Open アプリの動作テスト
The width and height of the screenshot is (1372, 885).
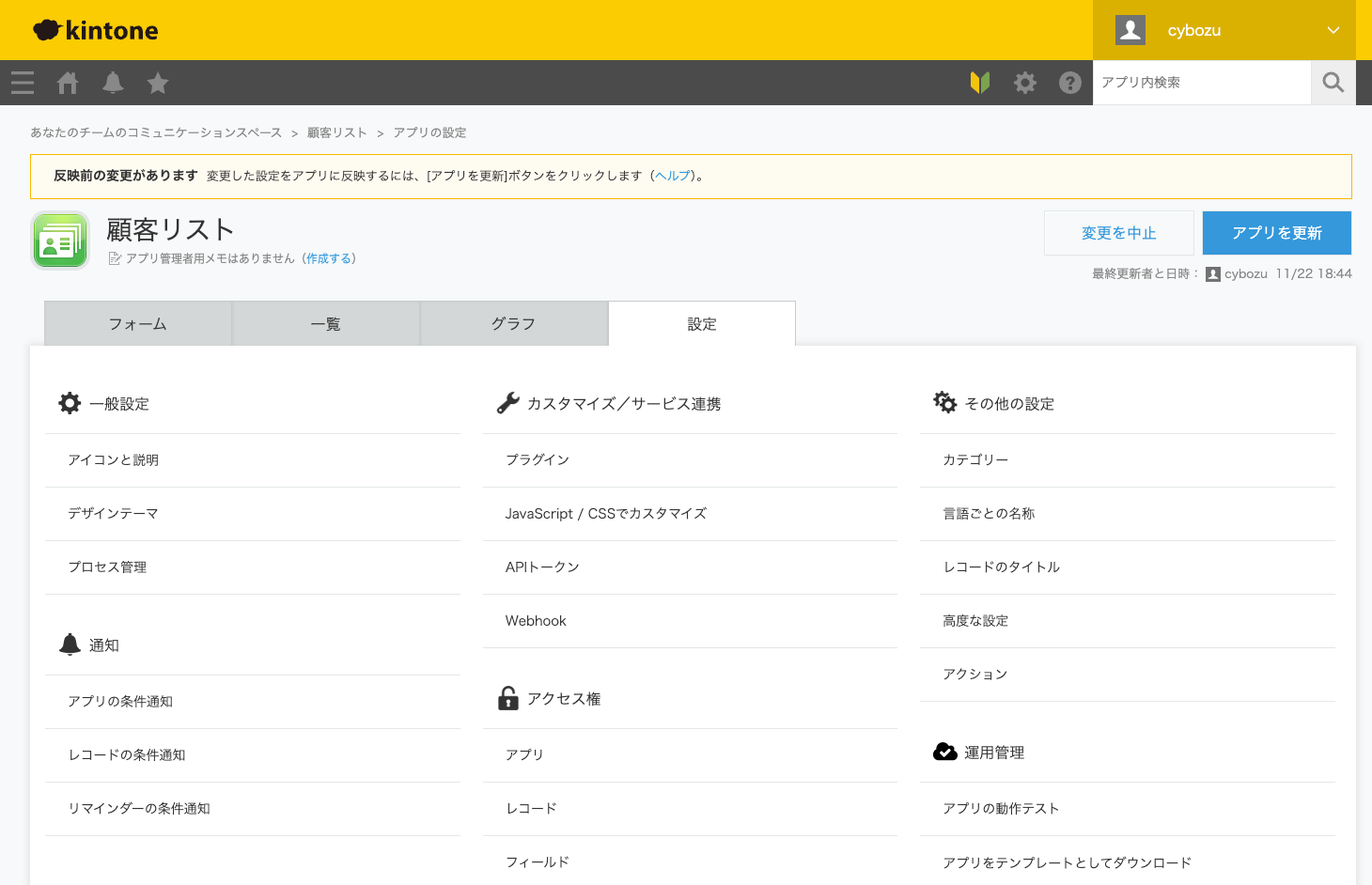[1128, 809]
